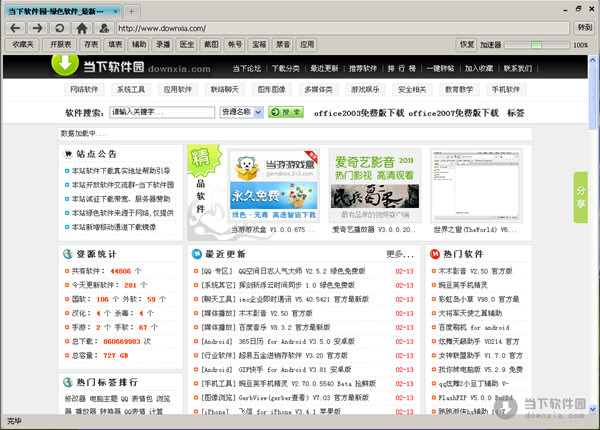600x430 pixels.
Task: Click the 最近更新 section icon
Action: point(197,254)
